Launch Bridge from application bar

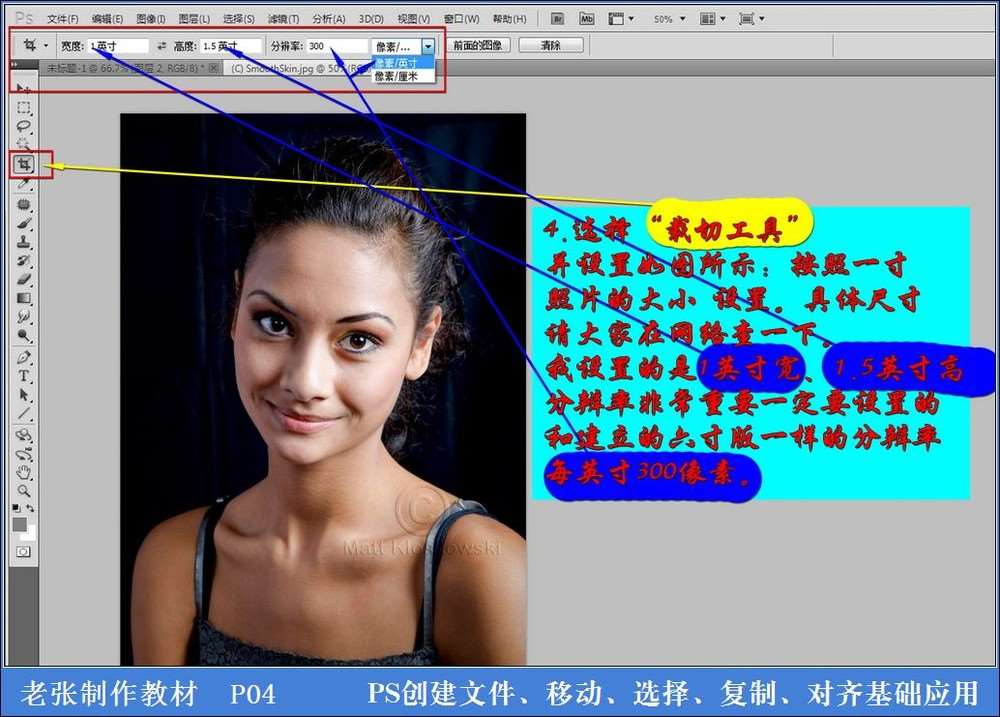click(557, 18)
